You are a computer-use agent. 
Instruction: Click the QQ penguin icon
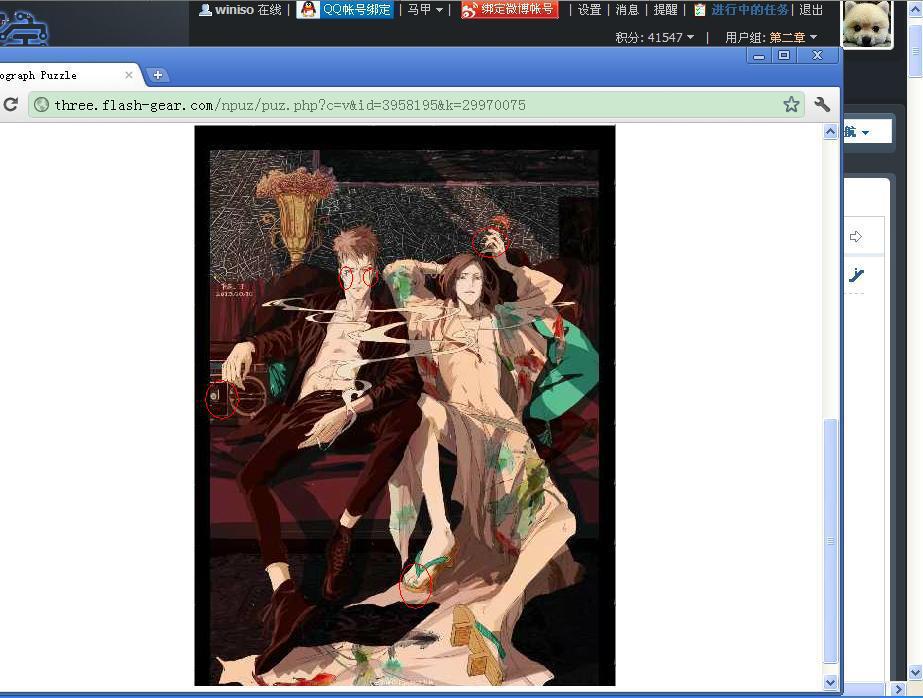point(308,10)
